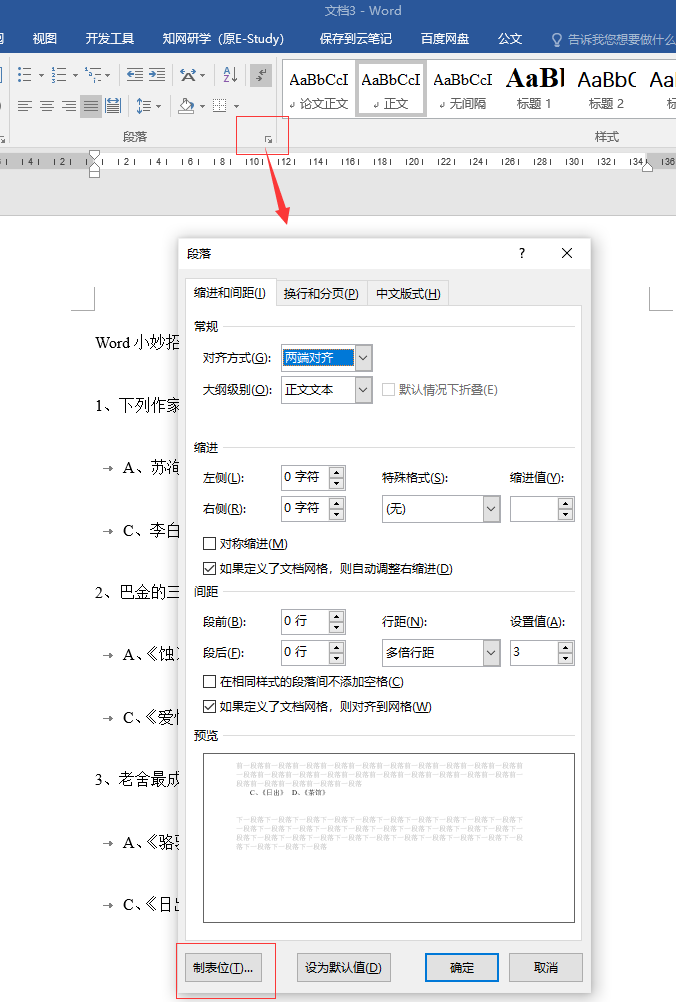Open the 保存到云笔记 ribbon tab

tap(355, 39)
